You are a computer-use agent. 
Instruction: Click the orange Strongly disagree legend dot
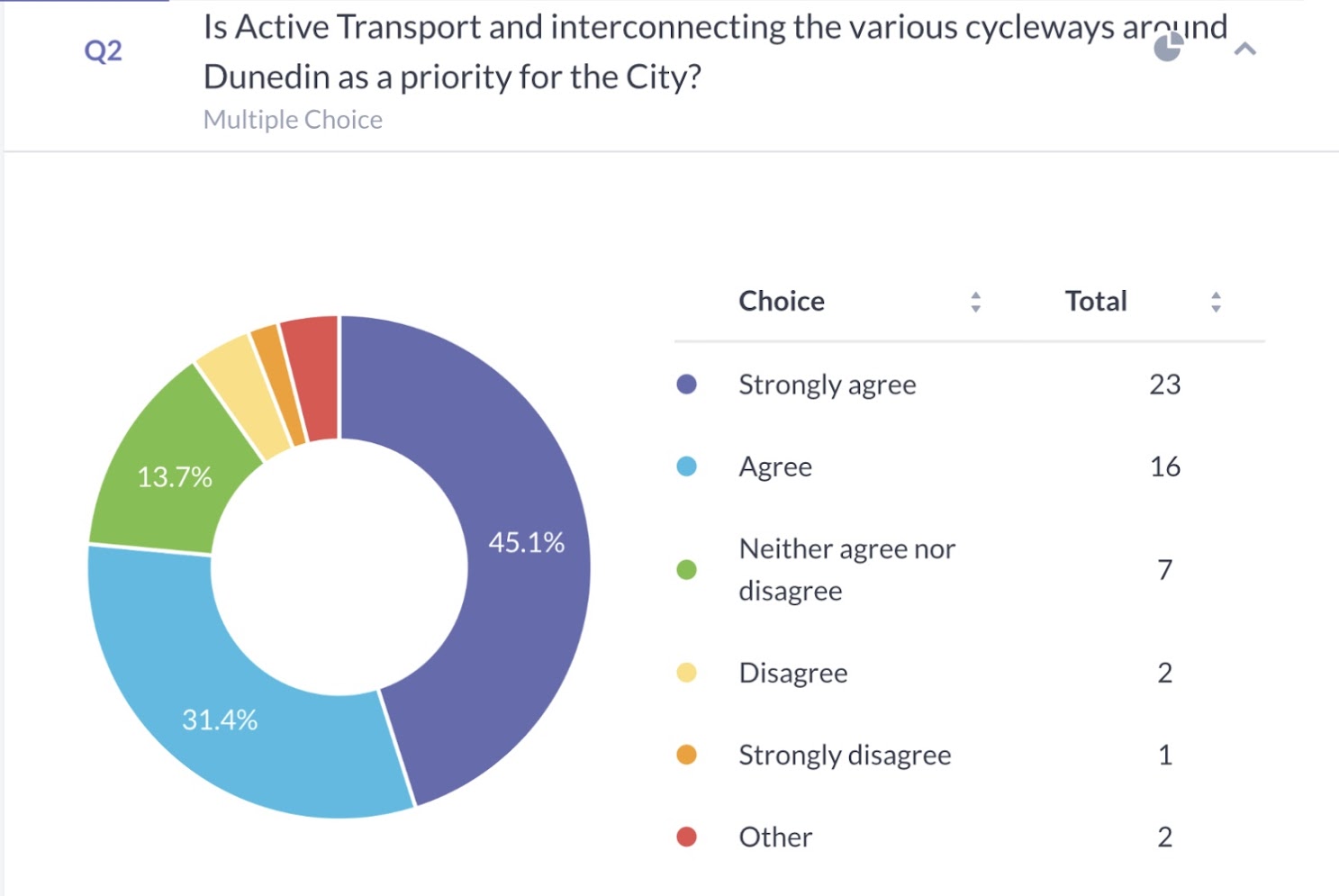[686, 755]
